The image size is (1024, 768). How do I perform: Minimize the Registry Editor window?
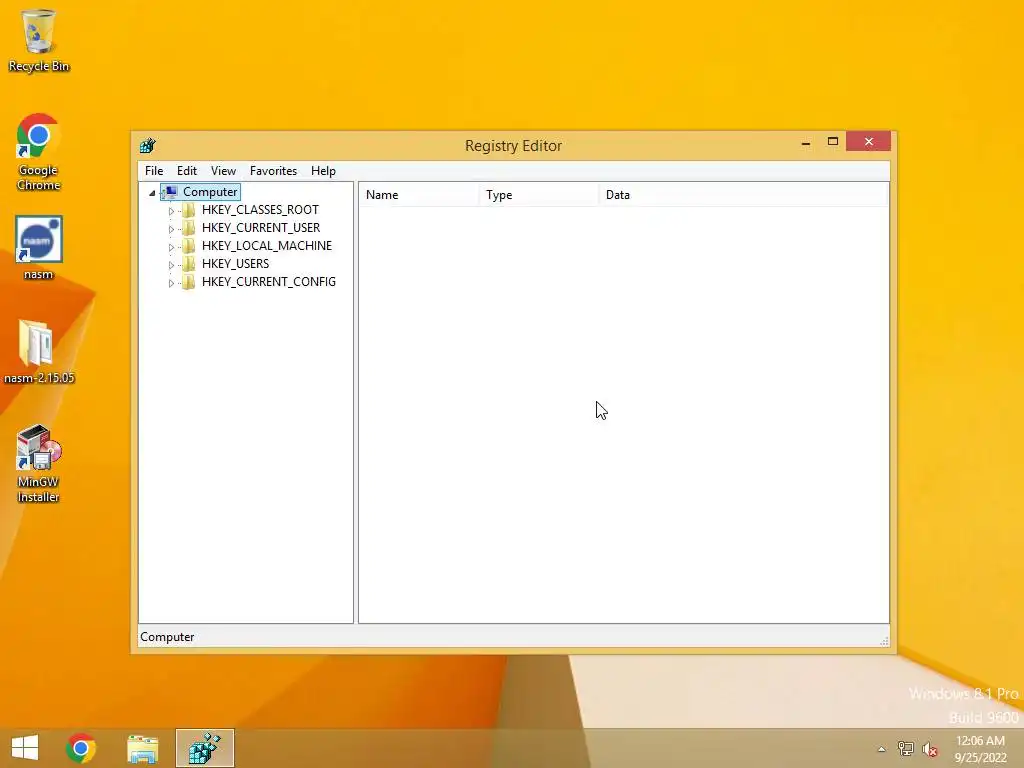806,142
